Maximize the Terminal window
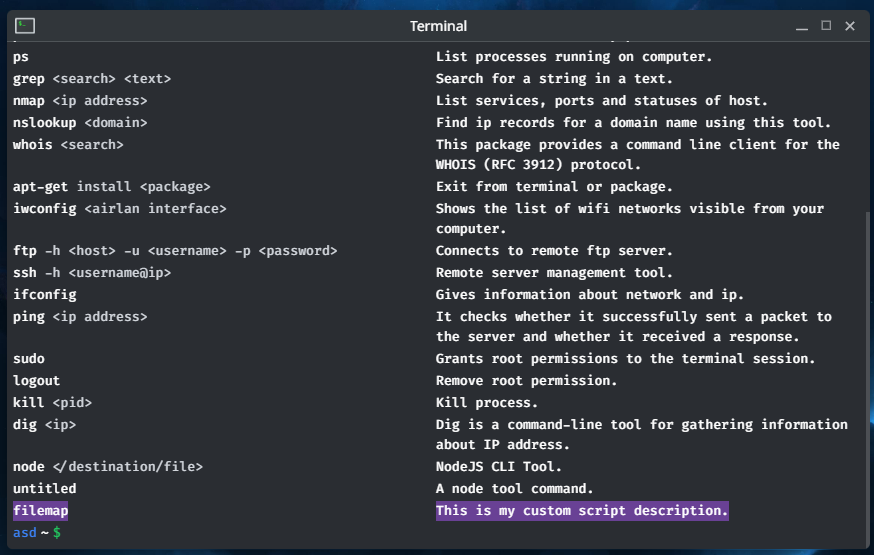This screenshot has width=874, height=555. 826,26
